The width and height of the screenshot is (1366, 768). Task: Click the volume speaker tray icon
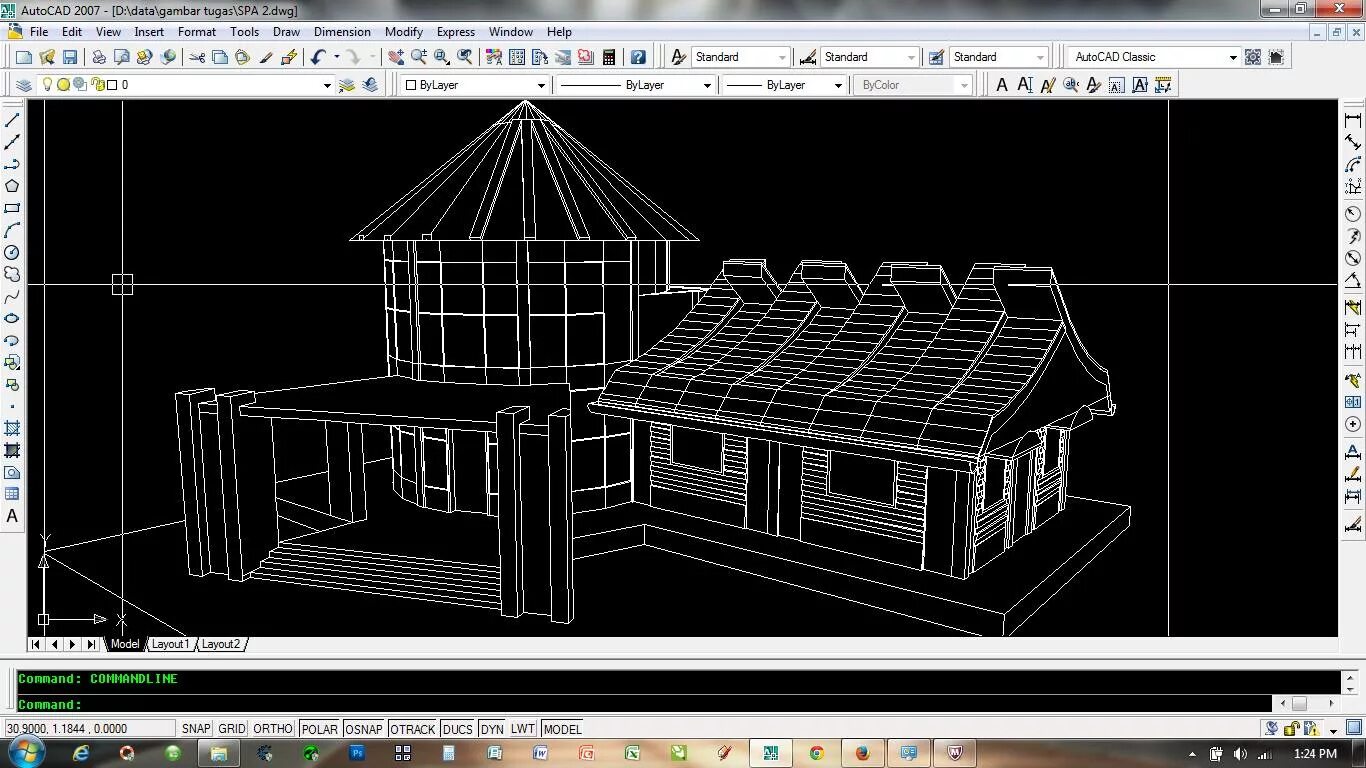(1240, 754)
